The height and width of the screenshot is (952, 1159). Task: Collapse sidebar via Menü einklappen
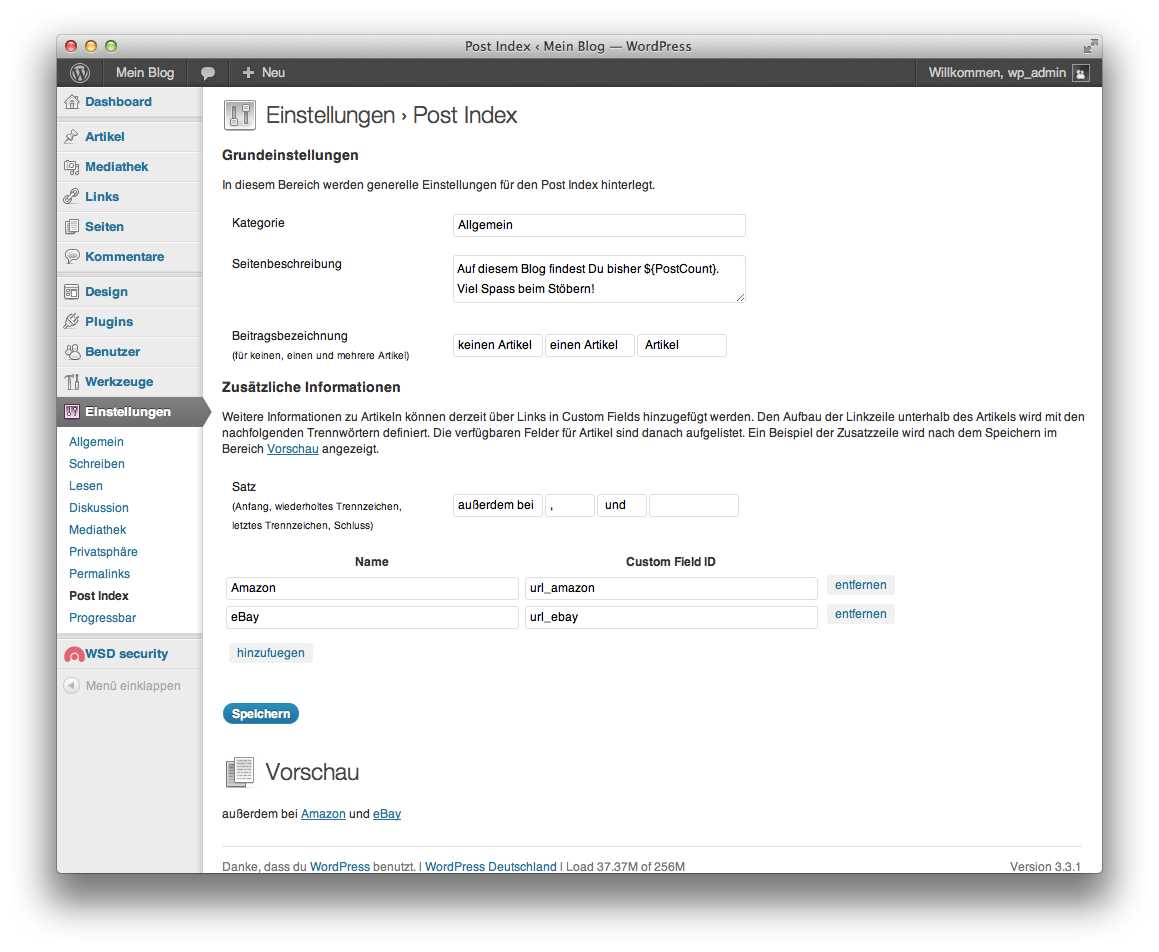pyautogui.click(x=133, y=686)
